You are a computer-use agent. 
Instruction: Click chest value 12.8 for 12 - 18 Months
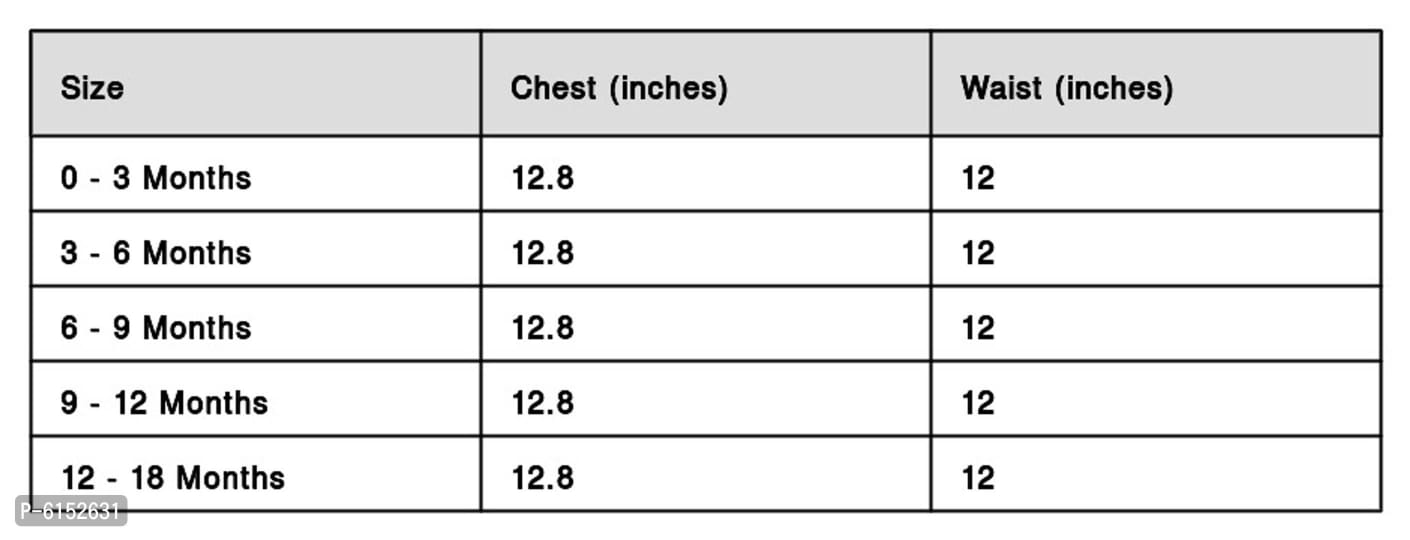click(543, 478)
